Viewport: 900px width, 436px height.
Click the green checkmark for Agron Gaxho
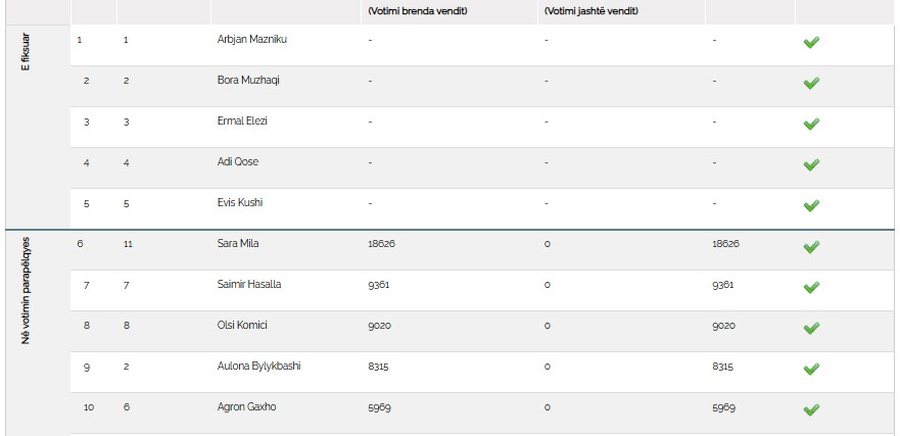811,410
